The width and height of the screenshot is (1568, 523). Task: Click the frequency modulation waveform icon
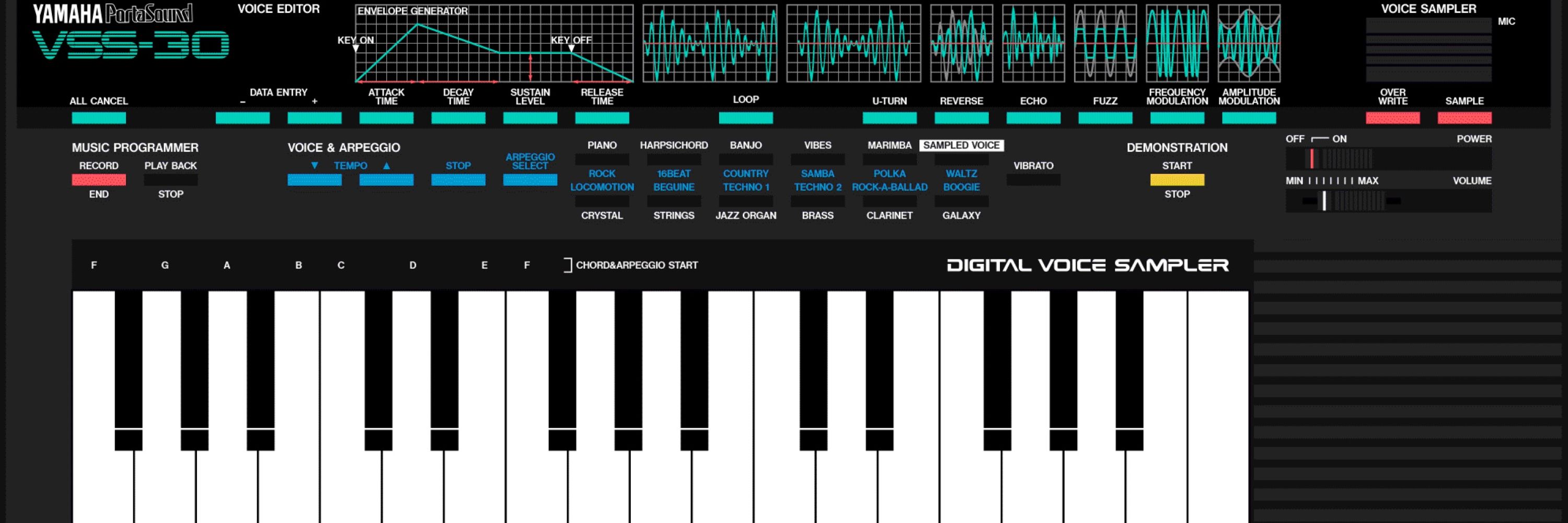(x=1177, y=43)
